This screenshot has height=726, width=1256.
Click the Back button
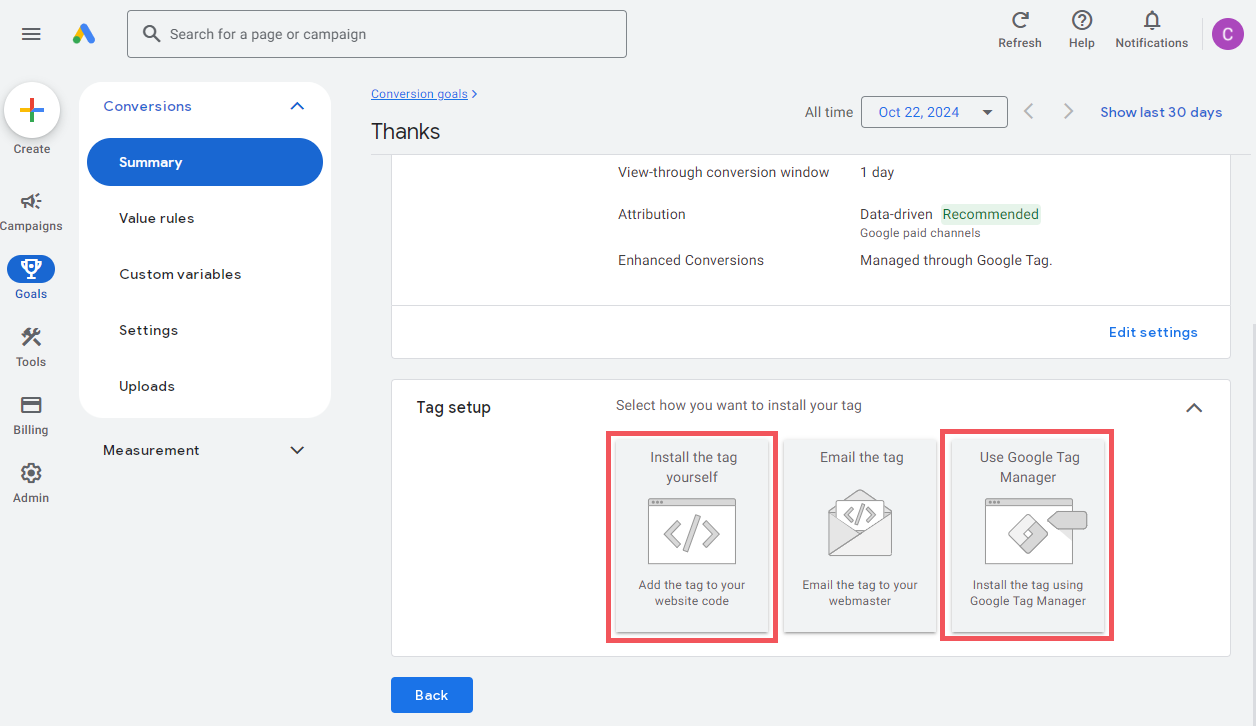[x=432, y=695]
